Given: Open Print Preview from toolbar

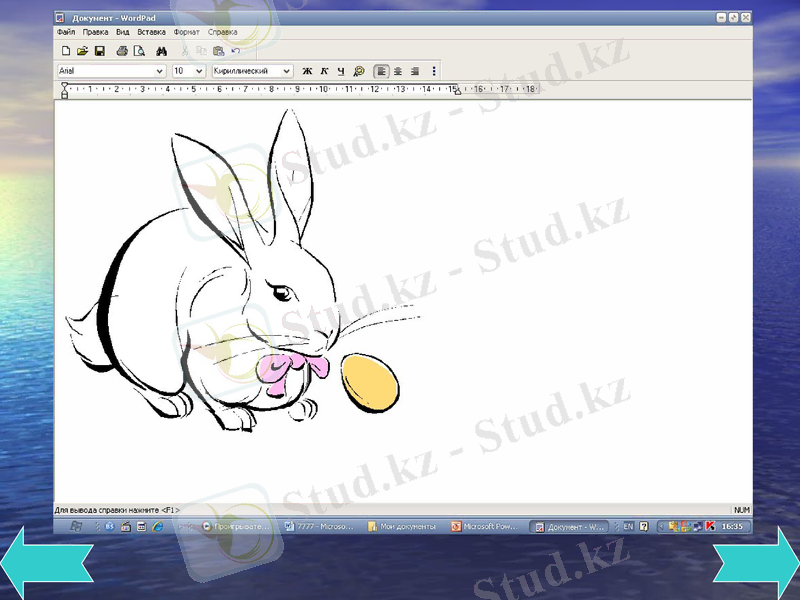Looking at the screenshot, I should (139, 51).
